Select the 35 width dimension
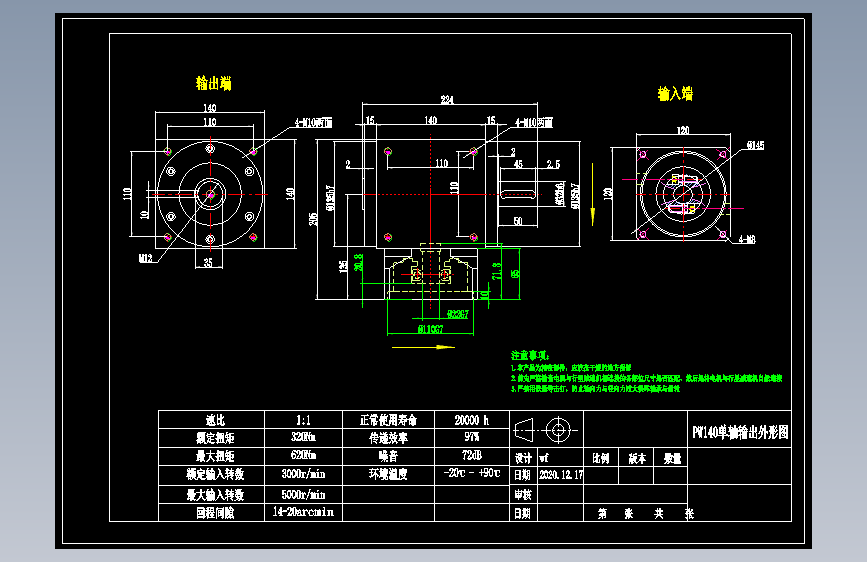The width and height of the screenshot is (867, 562). pyautogui.click(x=208, y=263)
